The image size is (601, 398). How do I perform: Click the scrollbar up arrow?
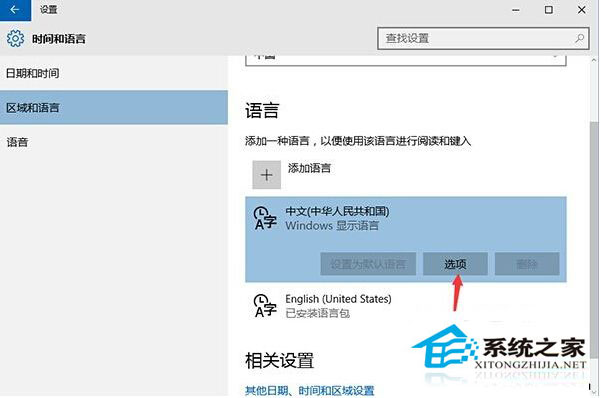(594, 60)
